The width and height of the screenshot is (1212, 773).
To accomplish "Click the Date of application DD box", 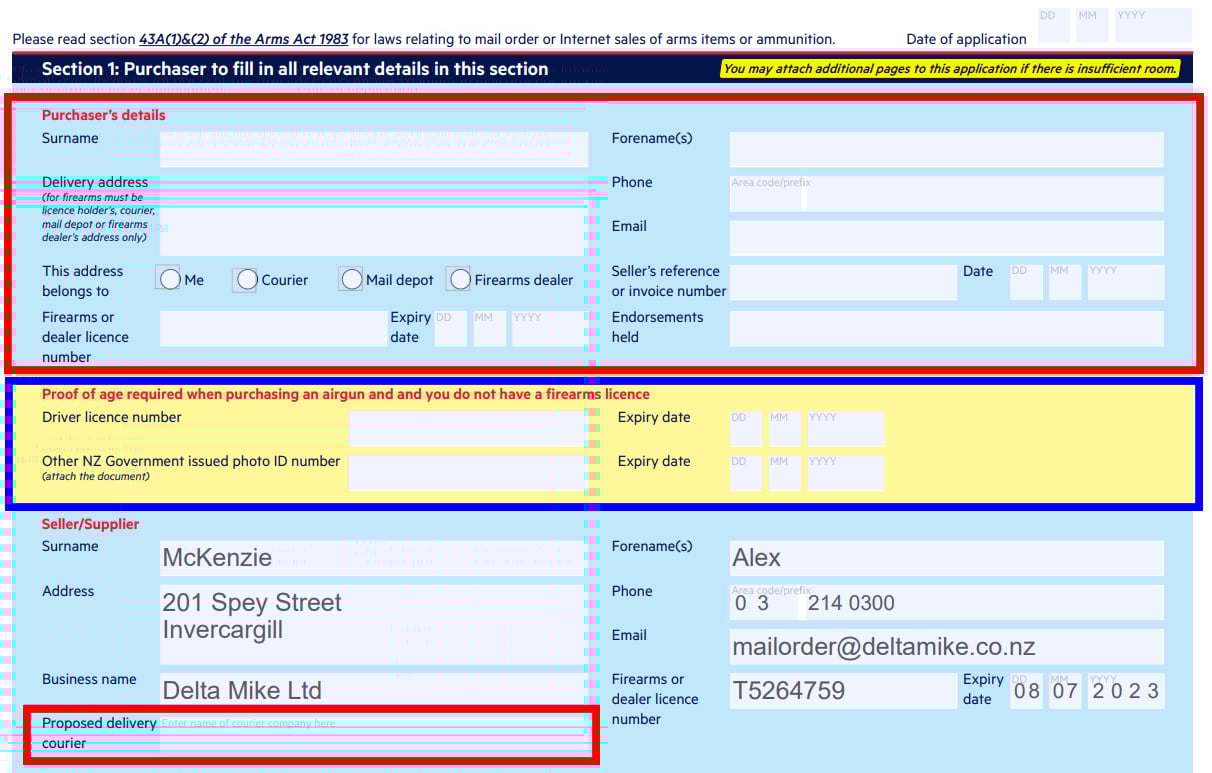I will point(1054,24).
